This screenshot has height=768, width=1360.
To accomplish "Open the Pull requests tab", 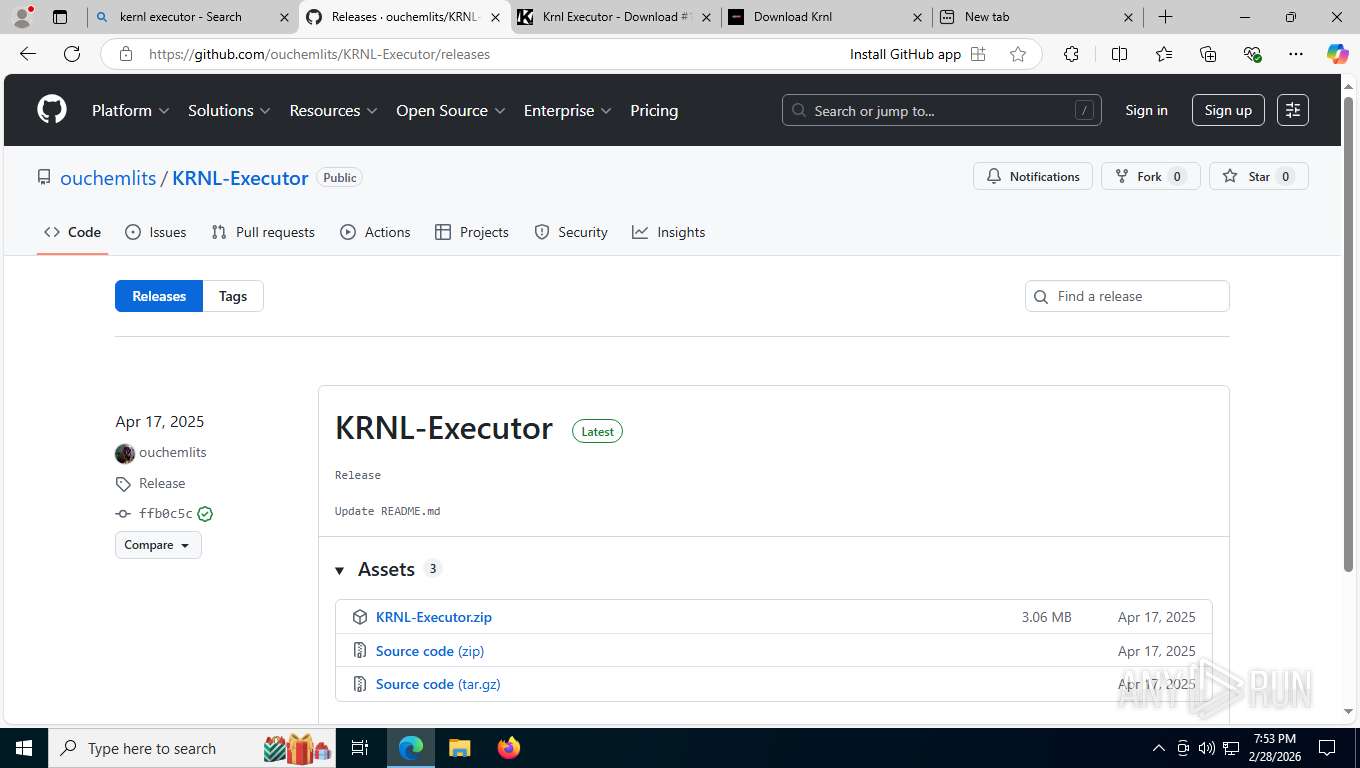I will click(263, 232).
